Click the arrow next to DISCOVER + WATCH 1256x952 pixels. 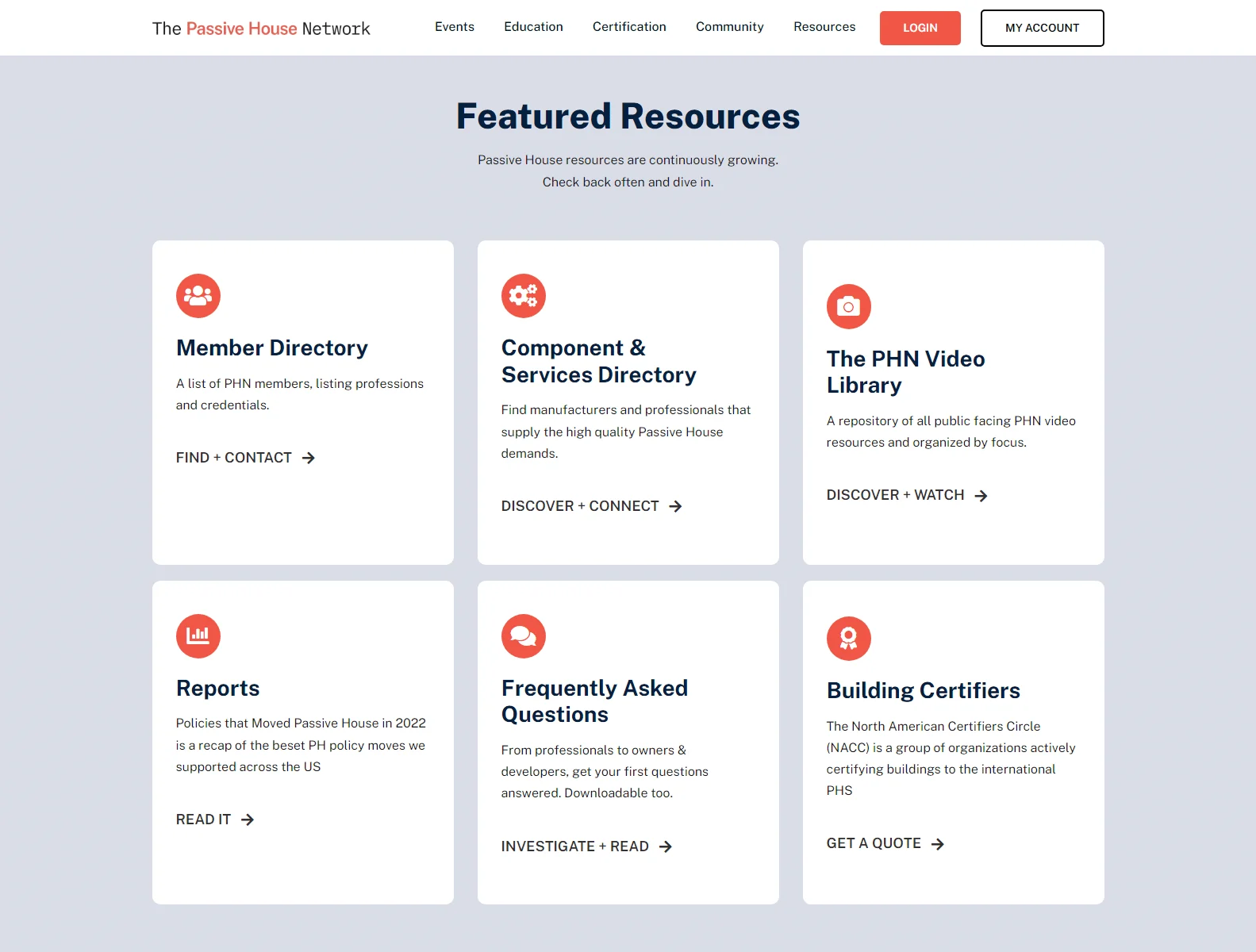click(981, 496)
